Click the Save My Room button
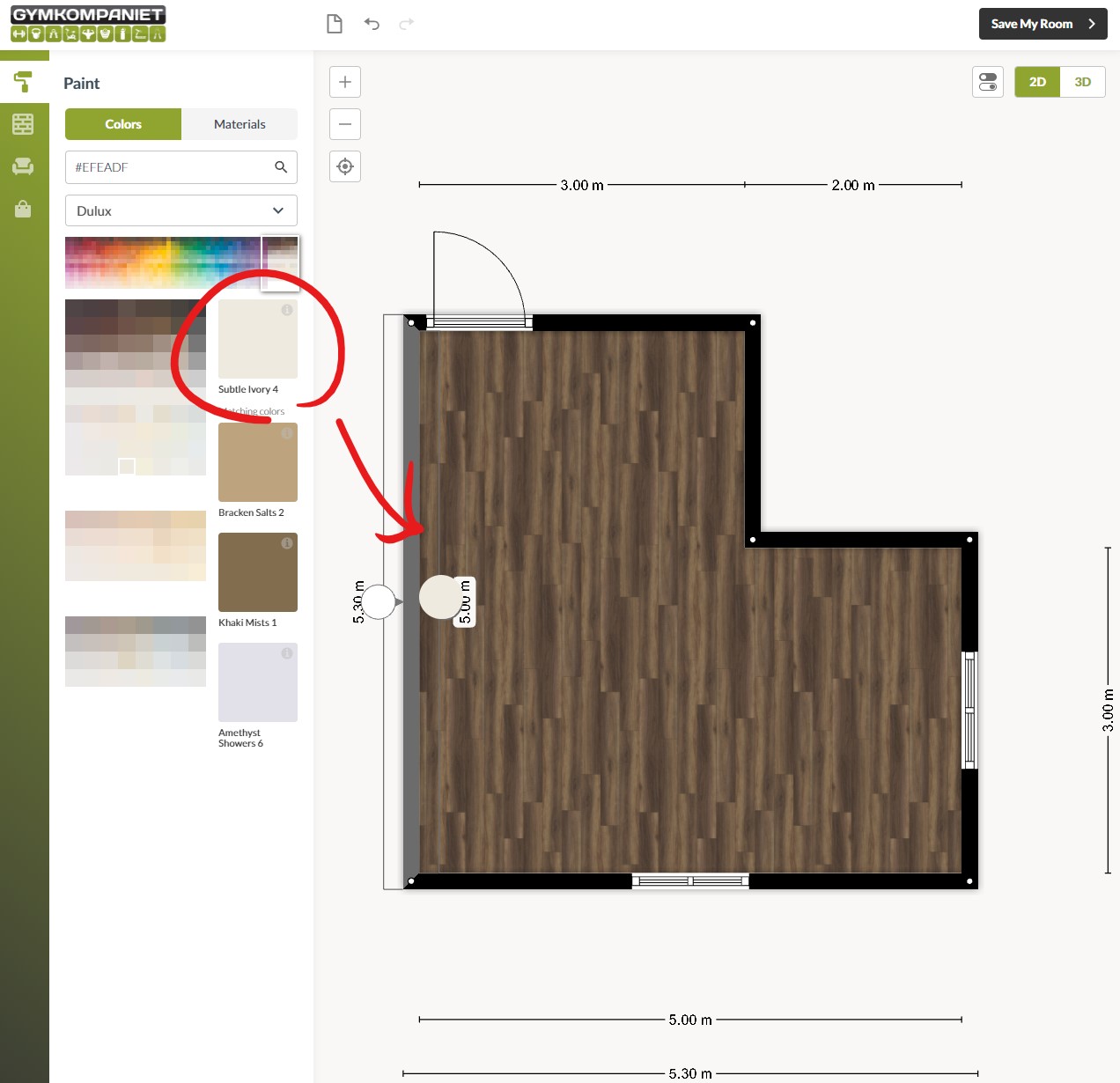1120x1083 pixels. click(1043, 24)
